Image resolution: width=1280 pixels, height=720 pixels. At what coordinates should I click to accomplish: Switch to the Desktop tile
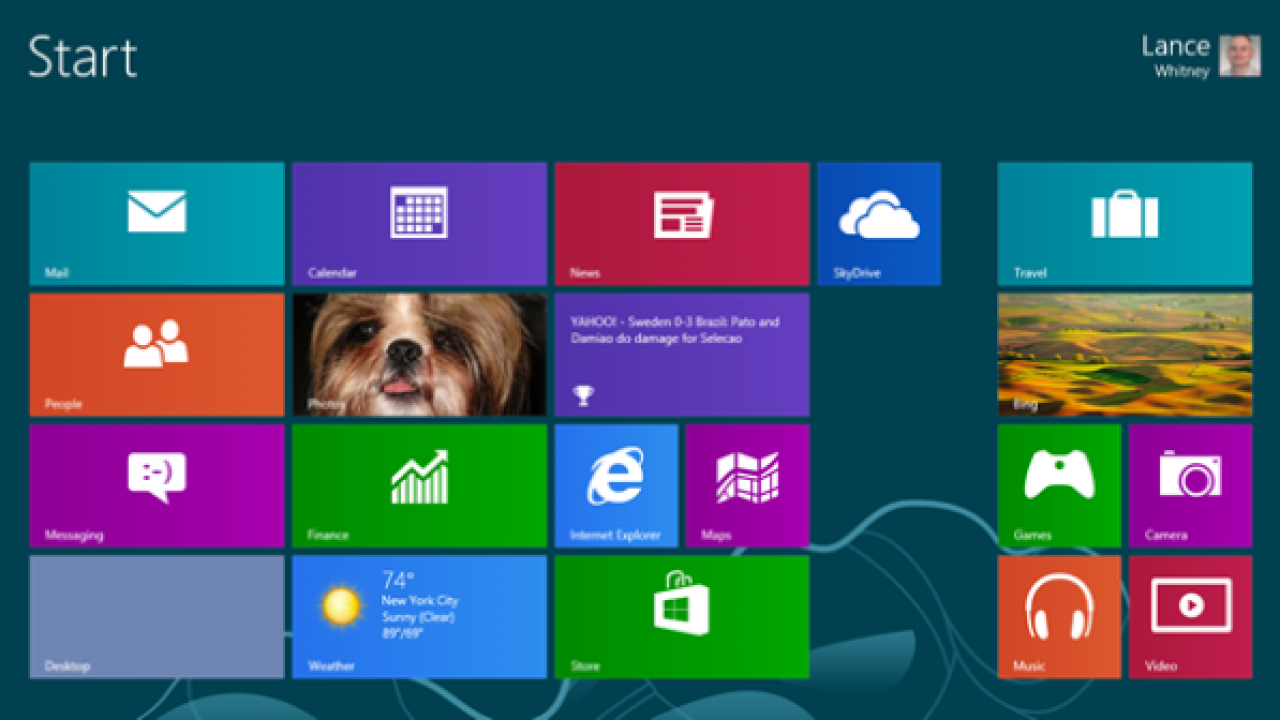[x=156, y=616]
